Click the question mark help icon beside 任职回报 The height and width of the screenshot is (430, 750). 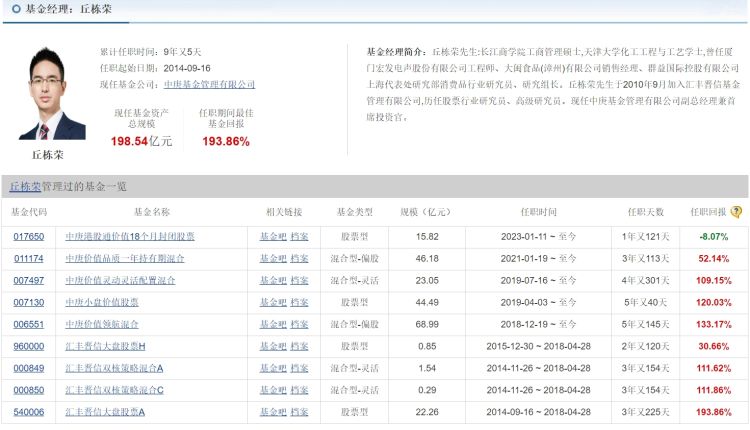point(737,212)
